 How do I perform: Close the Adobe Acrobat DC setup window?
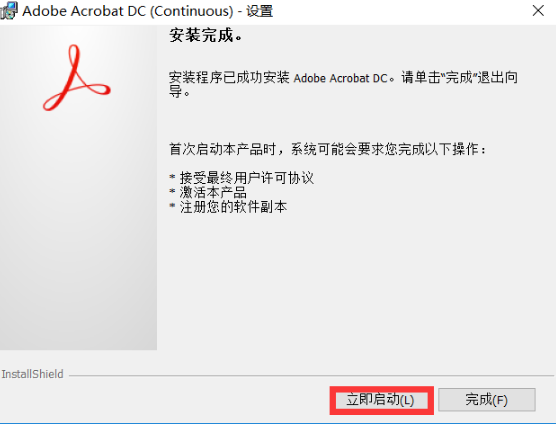(538, 11)
